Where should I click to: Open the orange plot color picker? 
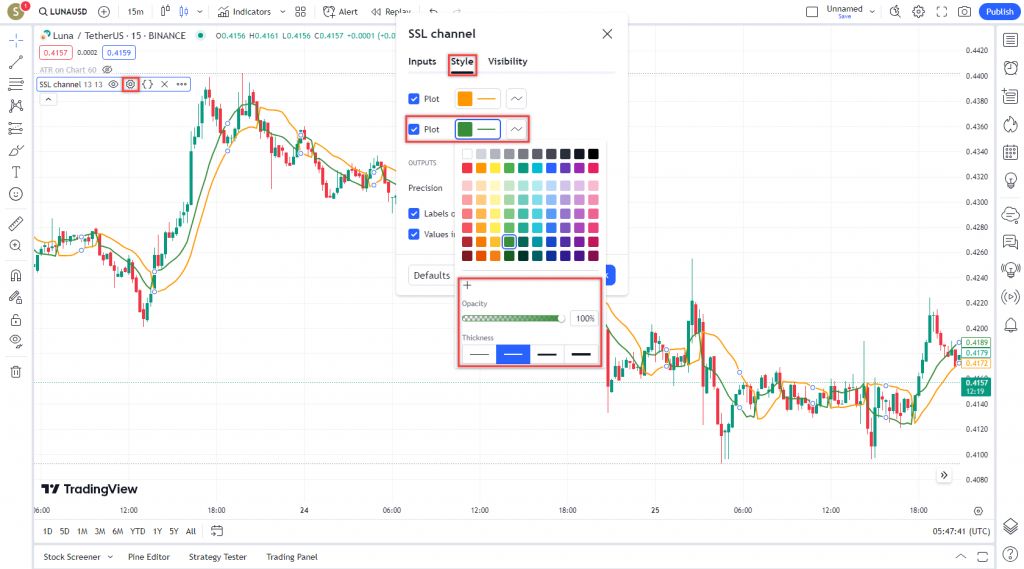[x=478, y=99]
